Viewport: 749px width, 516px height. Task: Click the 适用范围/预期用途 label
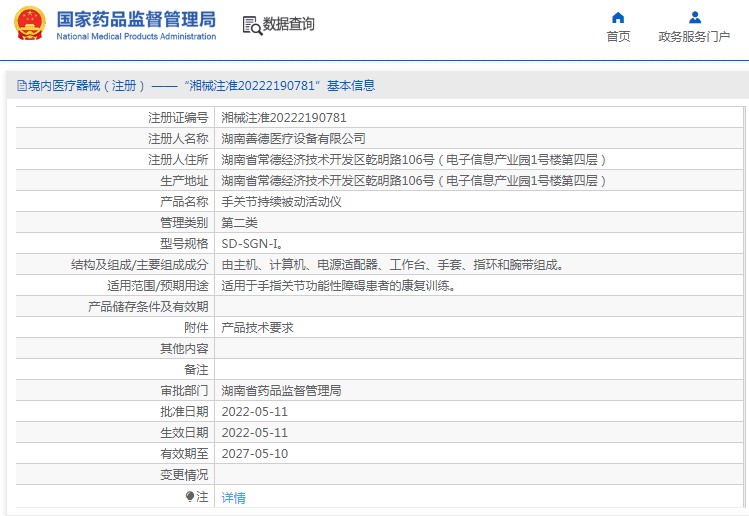(158, 286)
